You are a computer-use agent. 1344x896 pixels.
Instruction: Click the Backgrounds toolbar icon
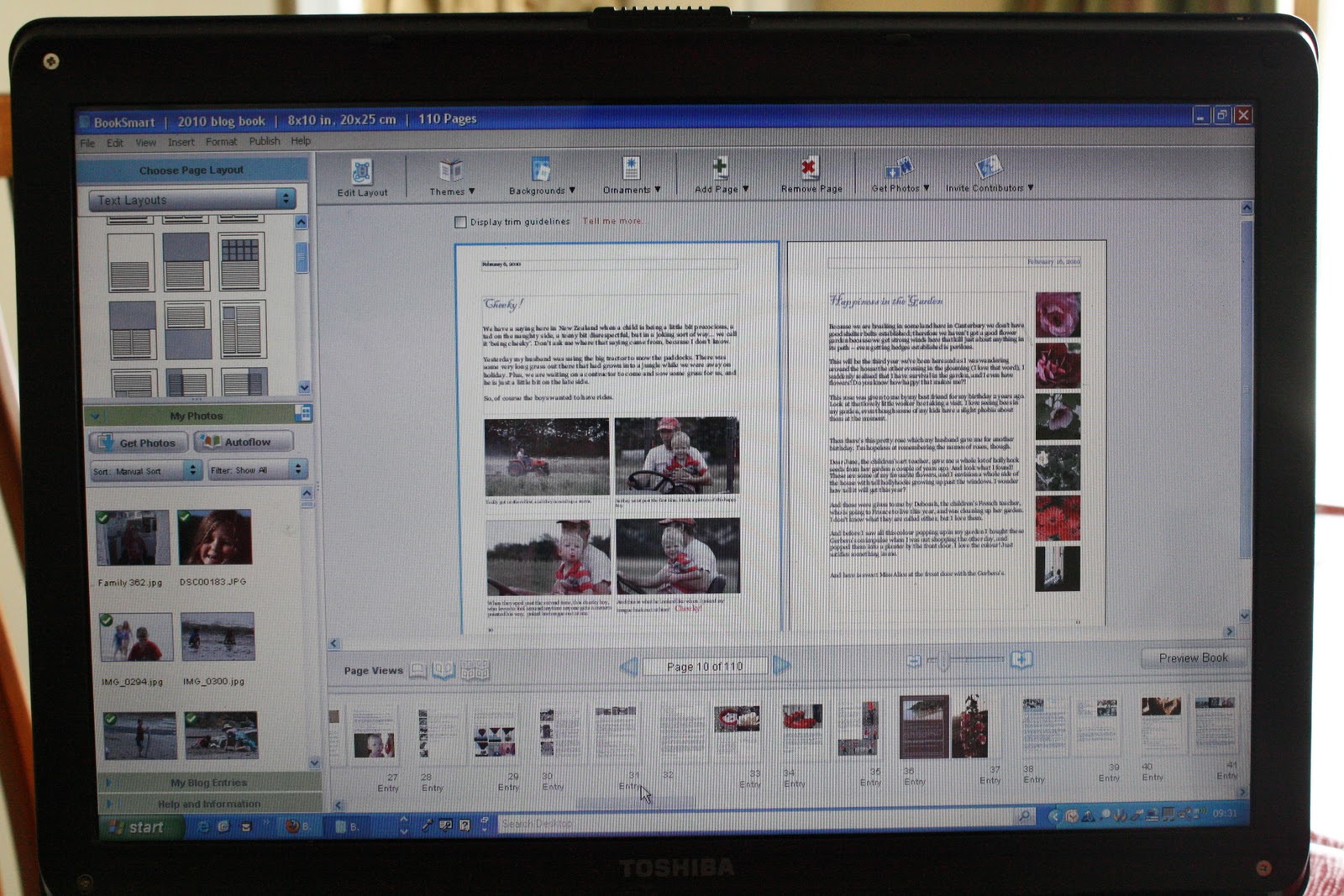tap(541, 170)
